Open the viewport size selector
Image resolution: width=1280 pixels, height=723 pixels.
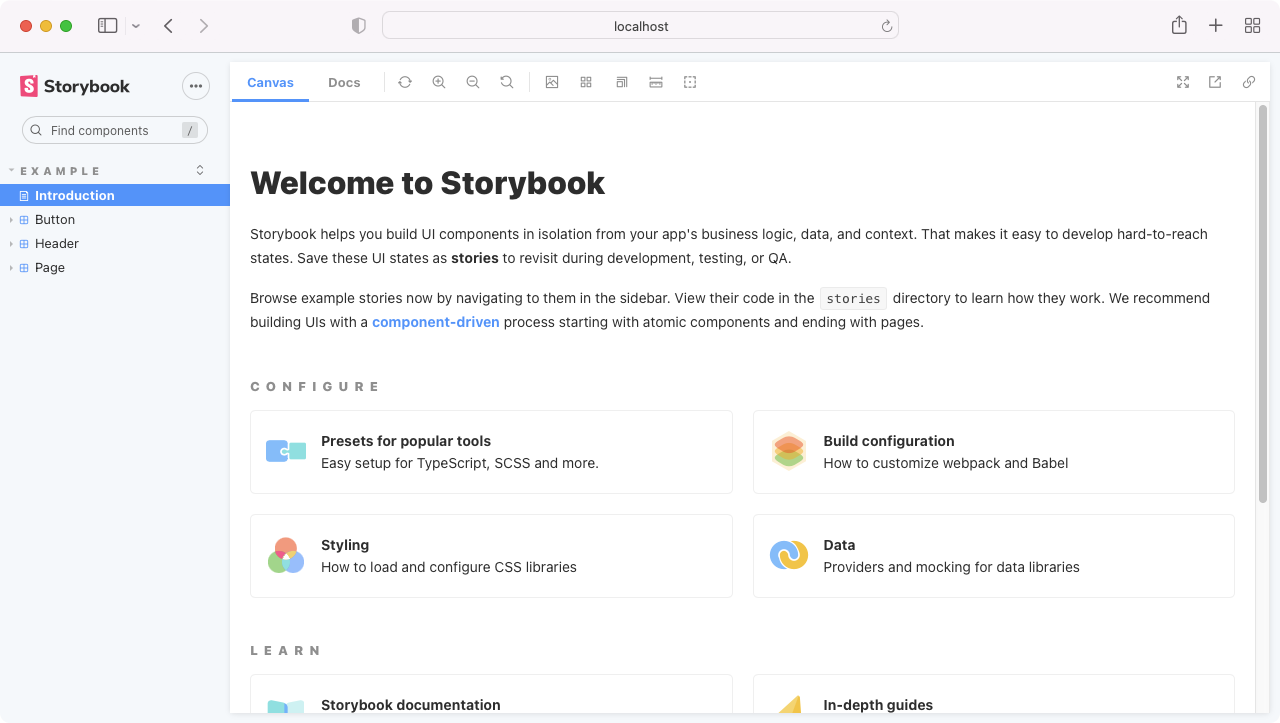point(621,82)
